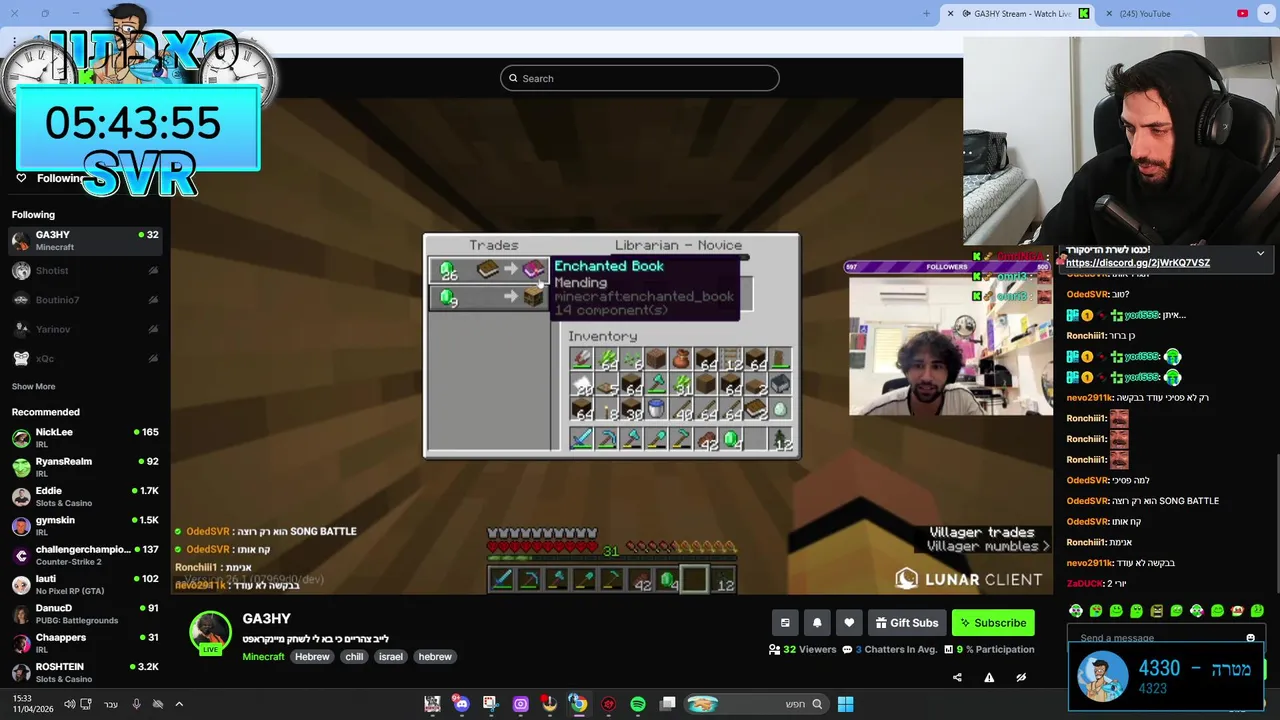Open Windows Start menu

845,704
